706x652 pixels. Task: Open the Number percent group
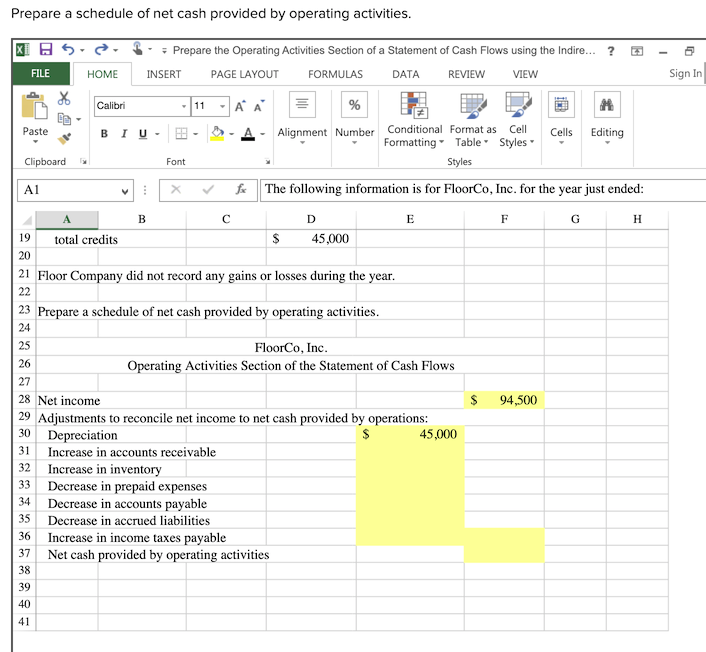click(x=354, y=119)
